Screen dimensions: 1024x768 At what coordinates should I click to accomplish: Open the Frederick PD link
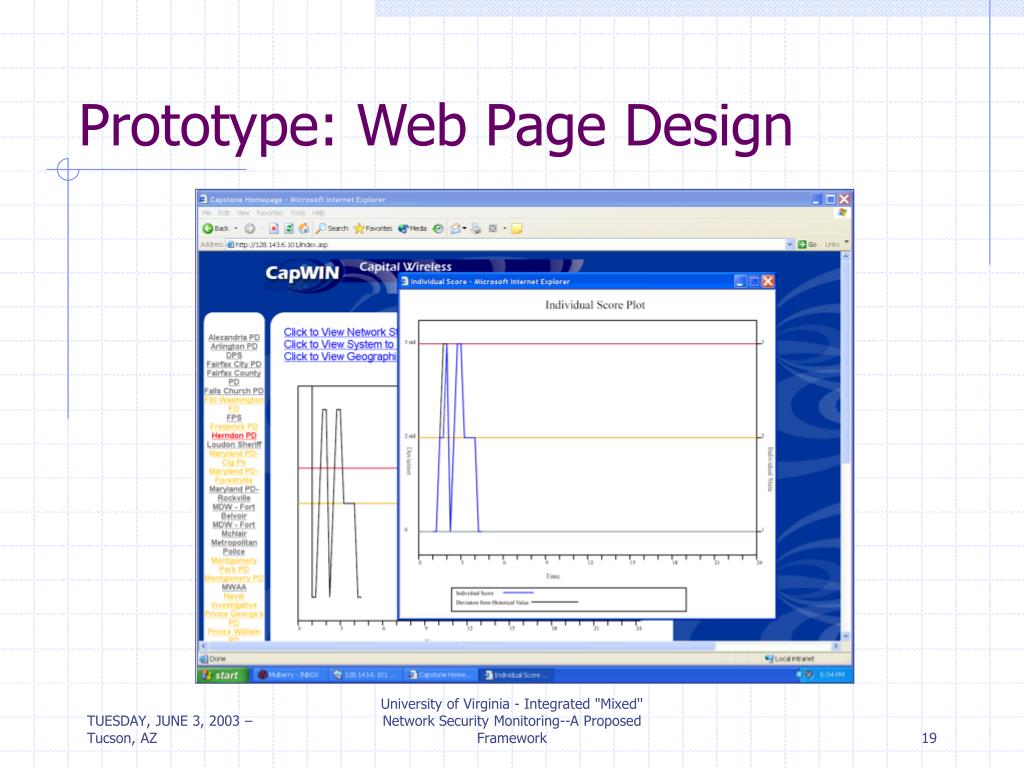[234, 426]
